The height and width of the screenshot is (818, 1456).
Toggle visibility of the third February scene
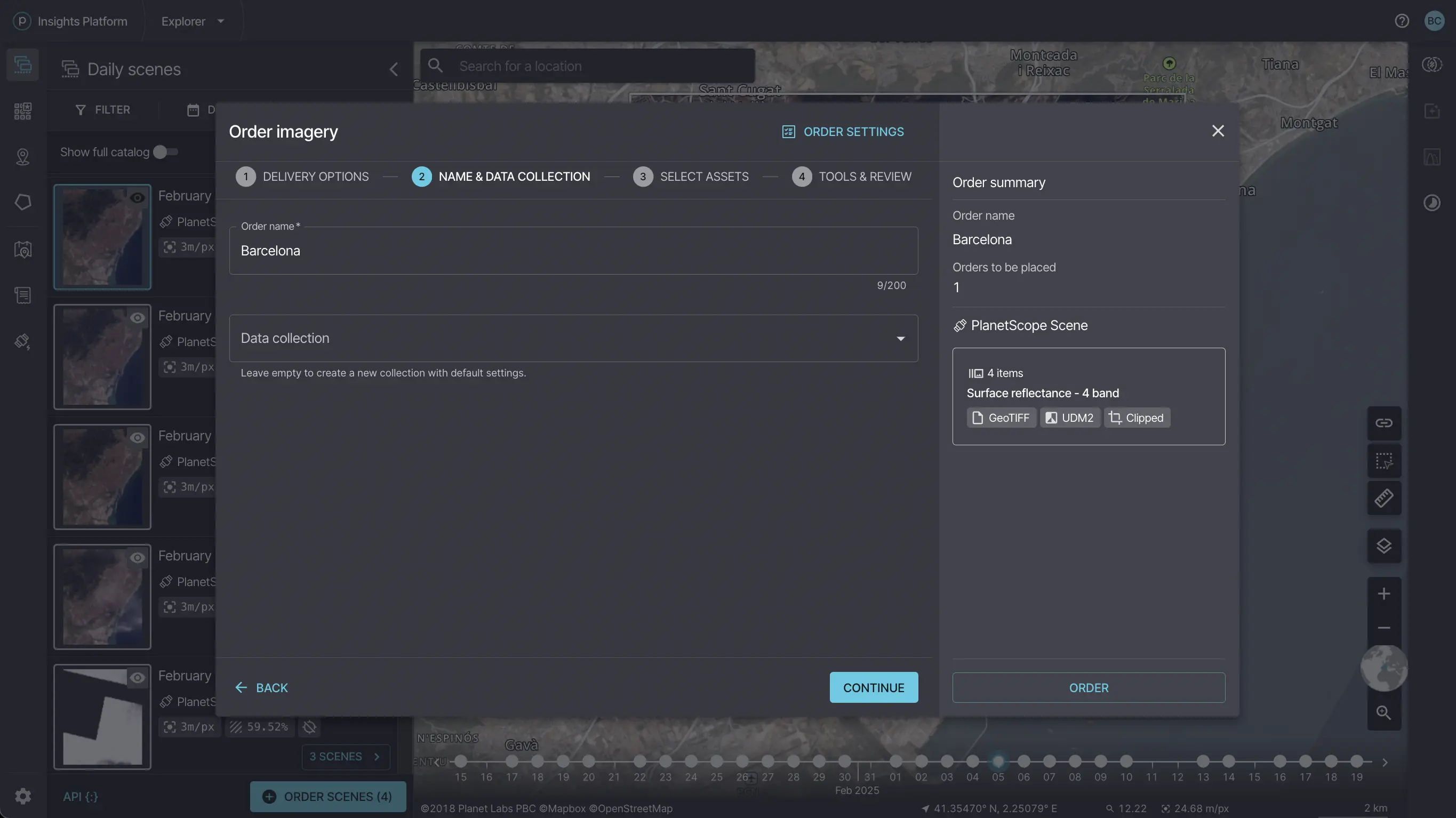coord(138,438)
